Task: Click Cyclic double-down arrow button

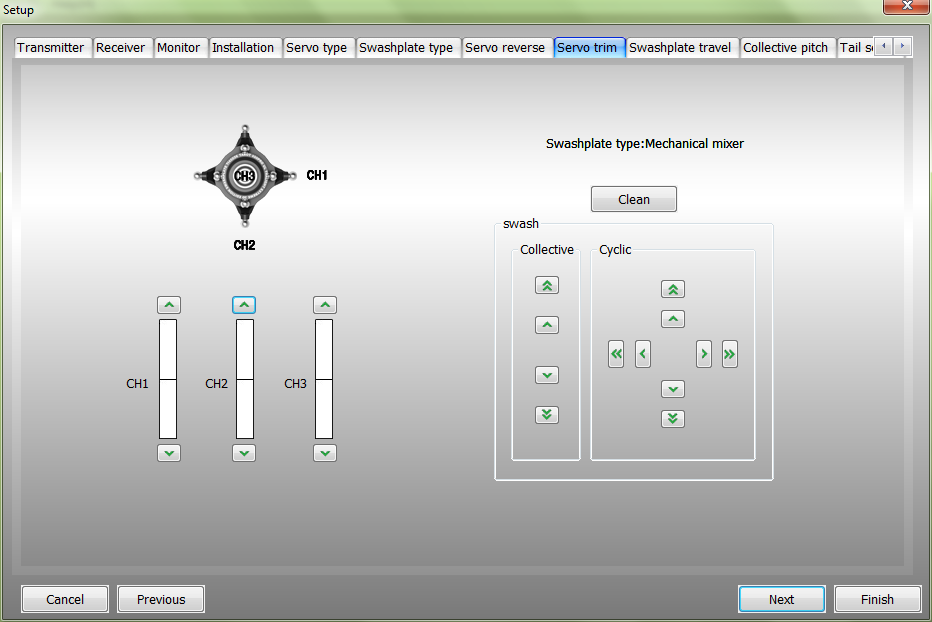Action: (x=673, y=418)
